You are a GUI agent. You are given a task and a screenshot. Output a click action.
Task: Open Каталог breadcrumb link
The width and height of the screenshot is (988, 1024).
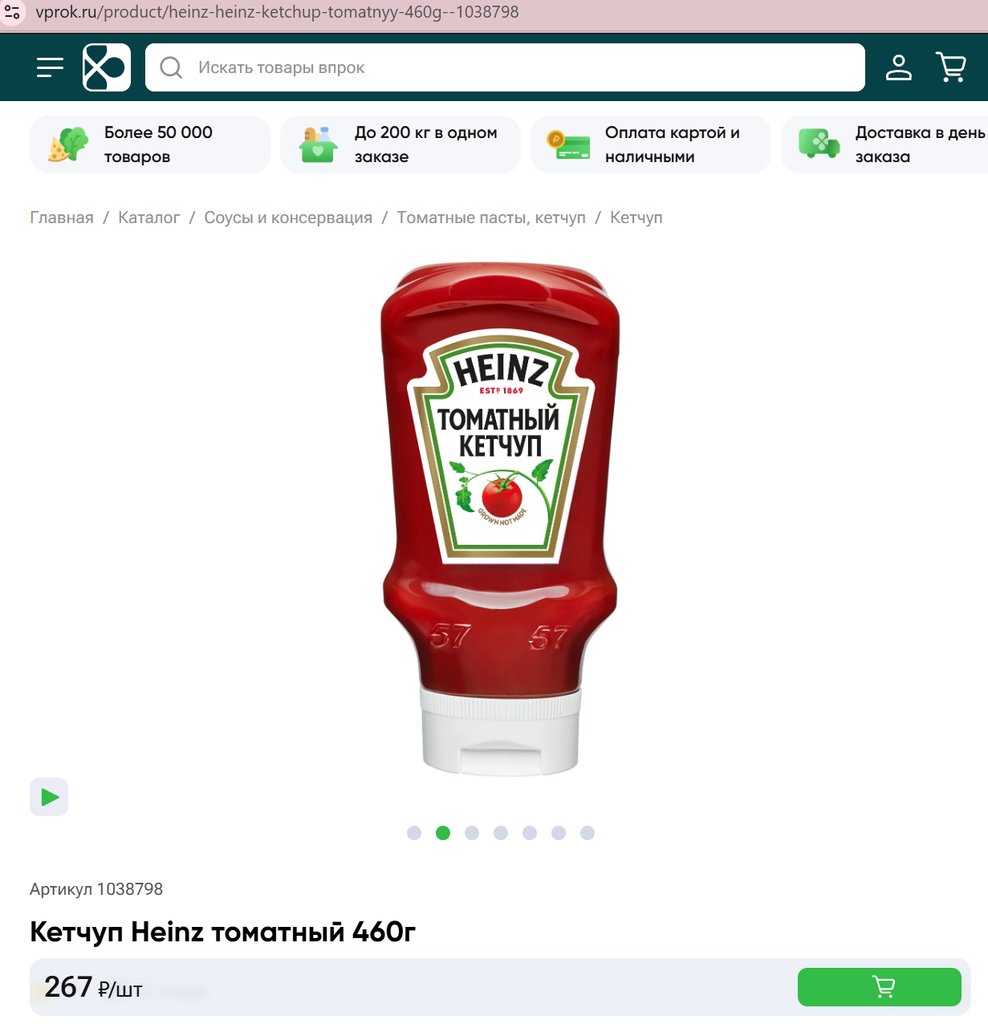click(x=149, y=217)
